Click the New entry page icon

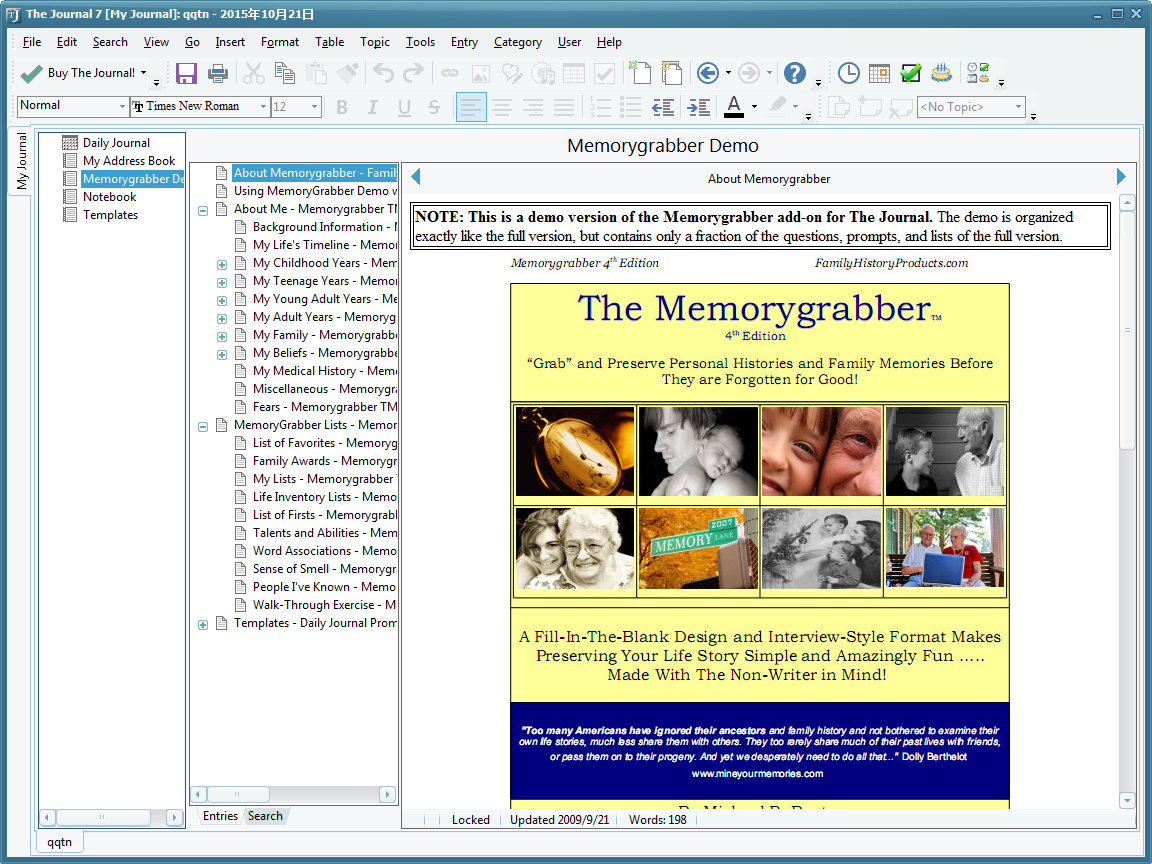[641, 73]
